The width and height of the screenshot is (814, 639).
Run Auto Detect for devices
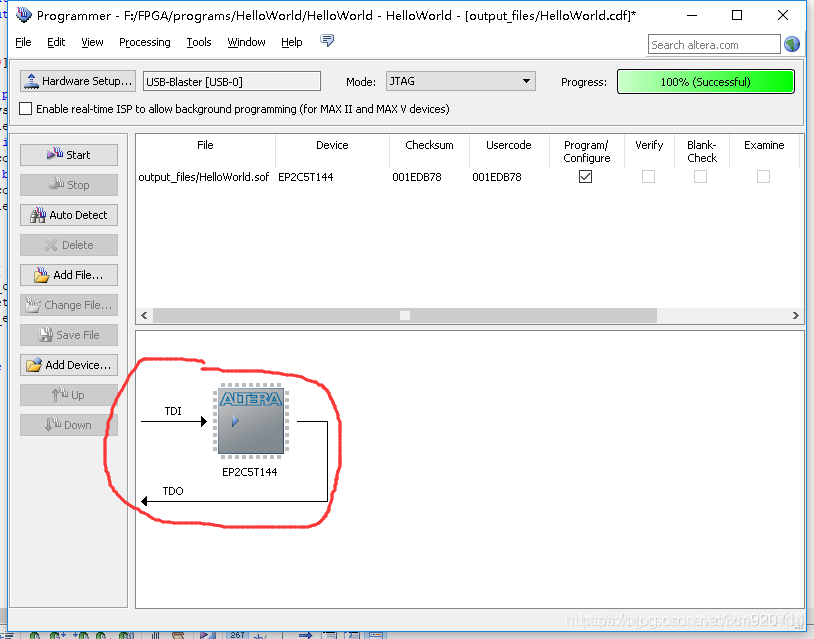pos(69,215)
